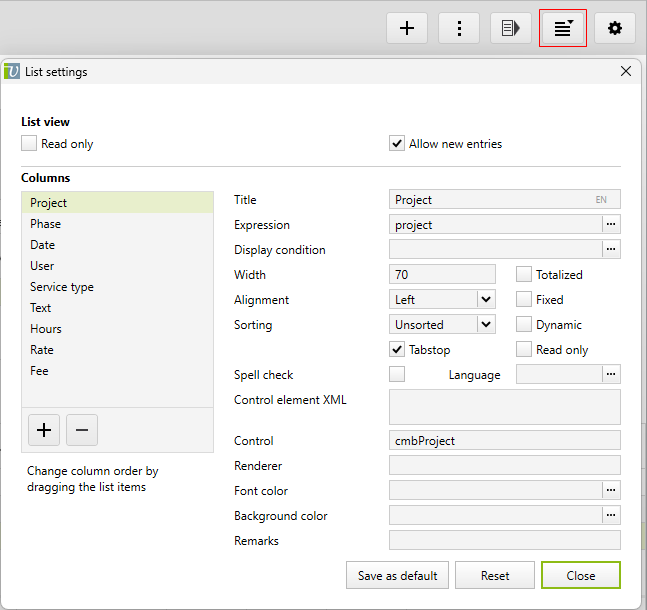This screenshot has width=647, height=610.
Task: Click the form view toolbar icon
Action: (x=511, y=28)
